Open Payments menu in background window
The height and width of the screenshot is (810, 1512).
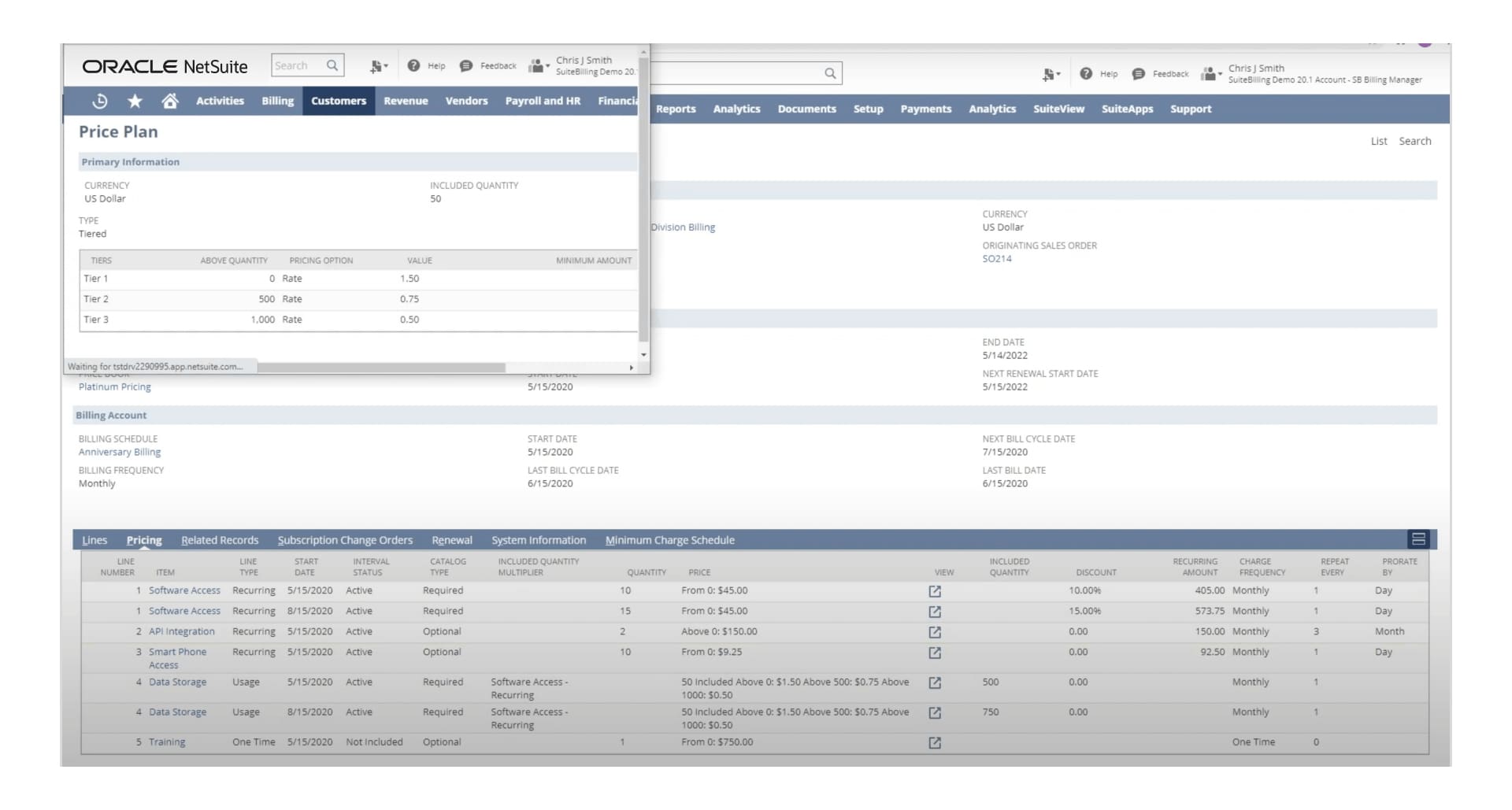[x=925, y=109]
